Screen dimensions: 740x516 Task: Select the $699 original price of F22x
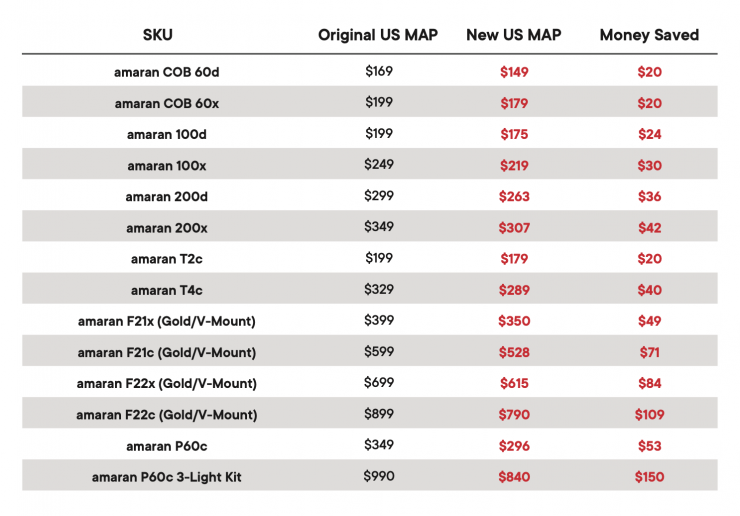pos(379,383)
